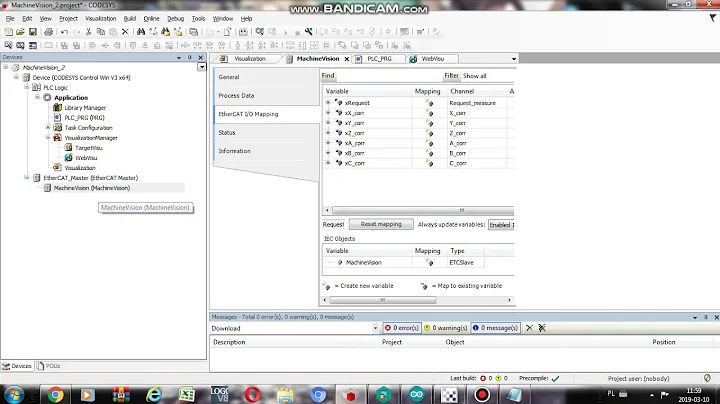Expand the xC_corr variable row
The height and width of the screenshot is (404, 720).
tap(328, 163)
